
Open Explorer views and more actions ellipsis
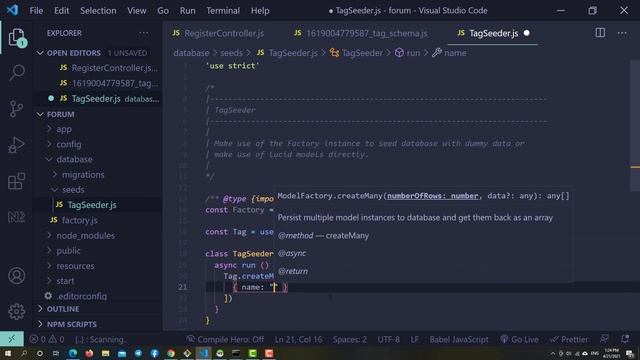click(x=144, y=33)
